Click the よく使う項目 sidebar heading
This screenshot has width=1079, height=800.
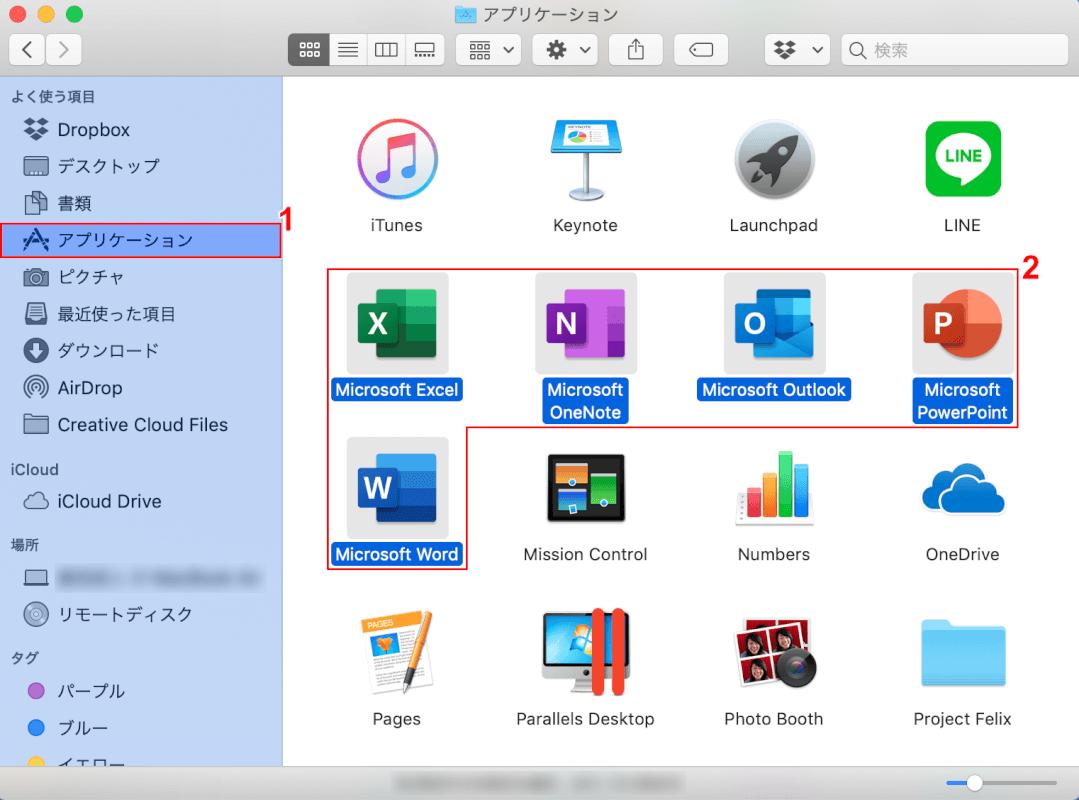[x=53, y=96]
